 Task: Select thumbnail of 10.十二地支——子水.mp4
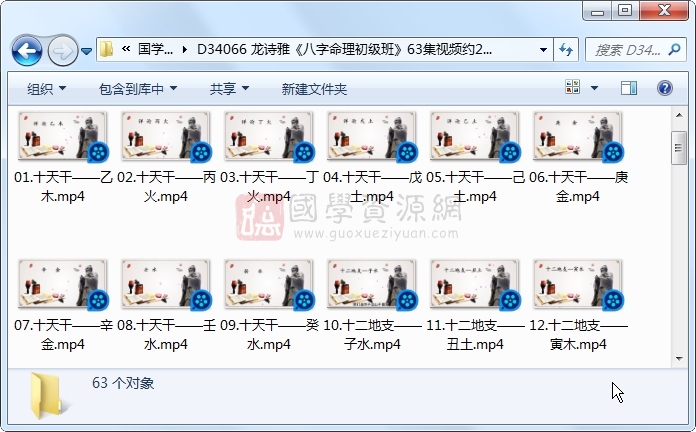click(x=372, y=285)
